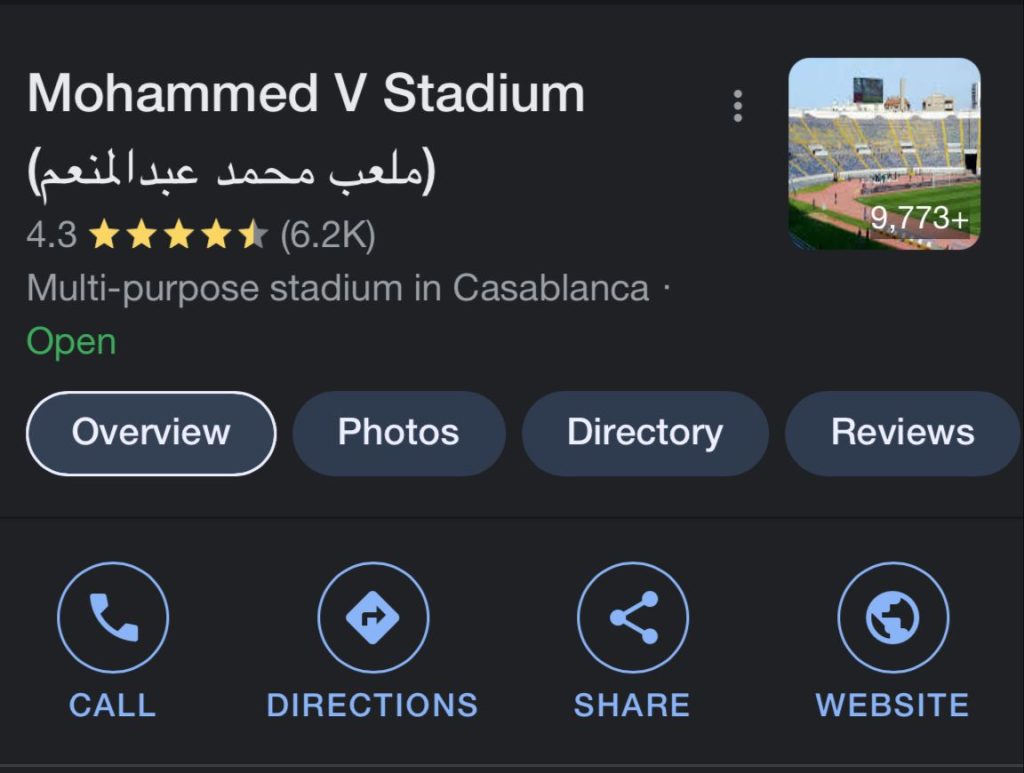
Task: Tap the 9,773+ photo count overlay
Action: coord(919,217)
